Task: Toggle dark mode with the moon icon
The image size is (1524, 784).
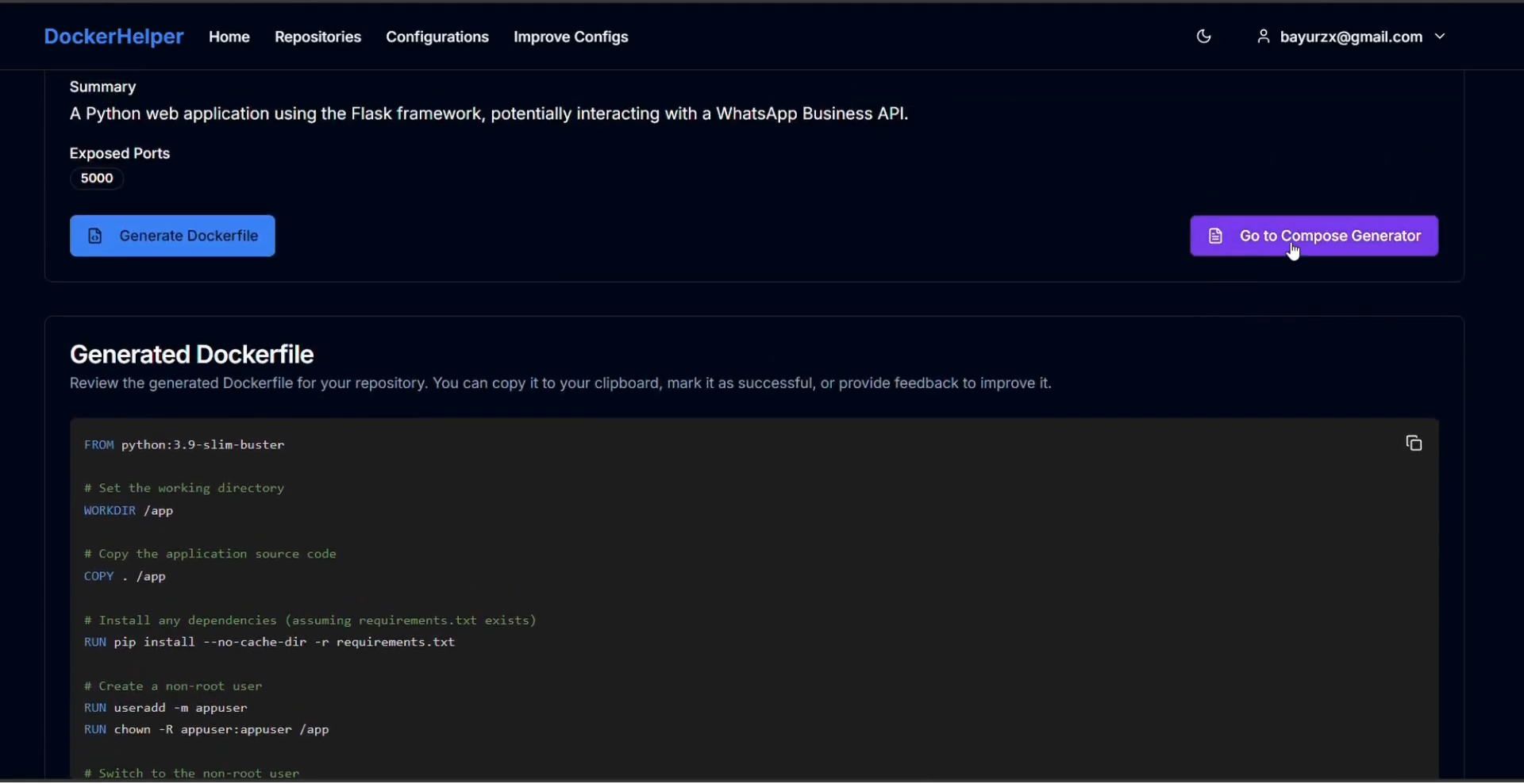Action: 1203,37
